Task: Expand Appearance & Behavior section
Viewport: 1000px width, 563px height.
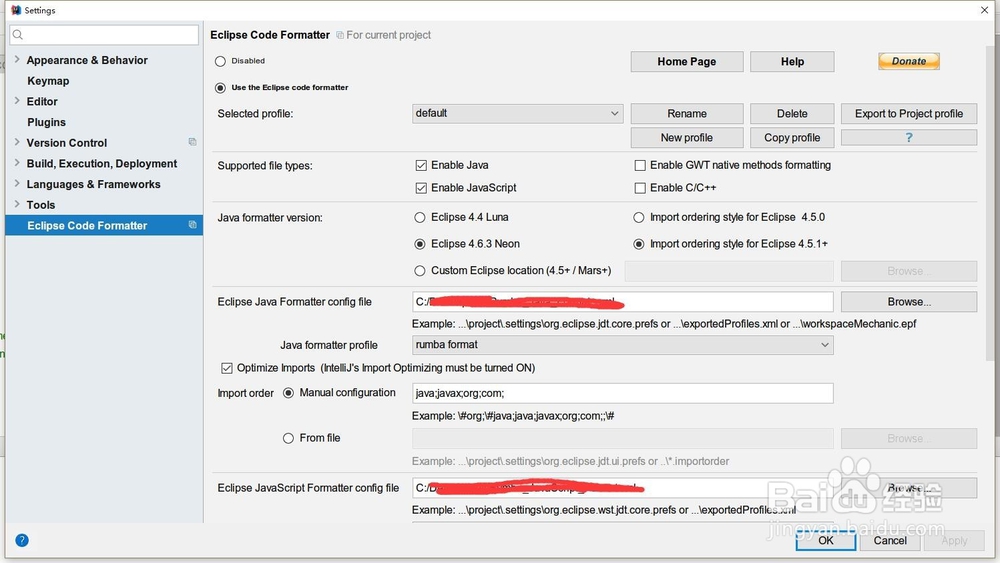Action: pos(17,59)
